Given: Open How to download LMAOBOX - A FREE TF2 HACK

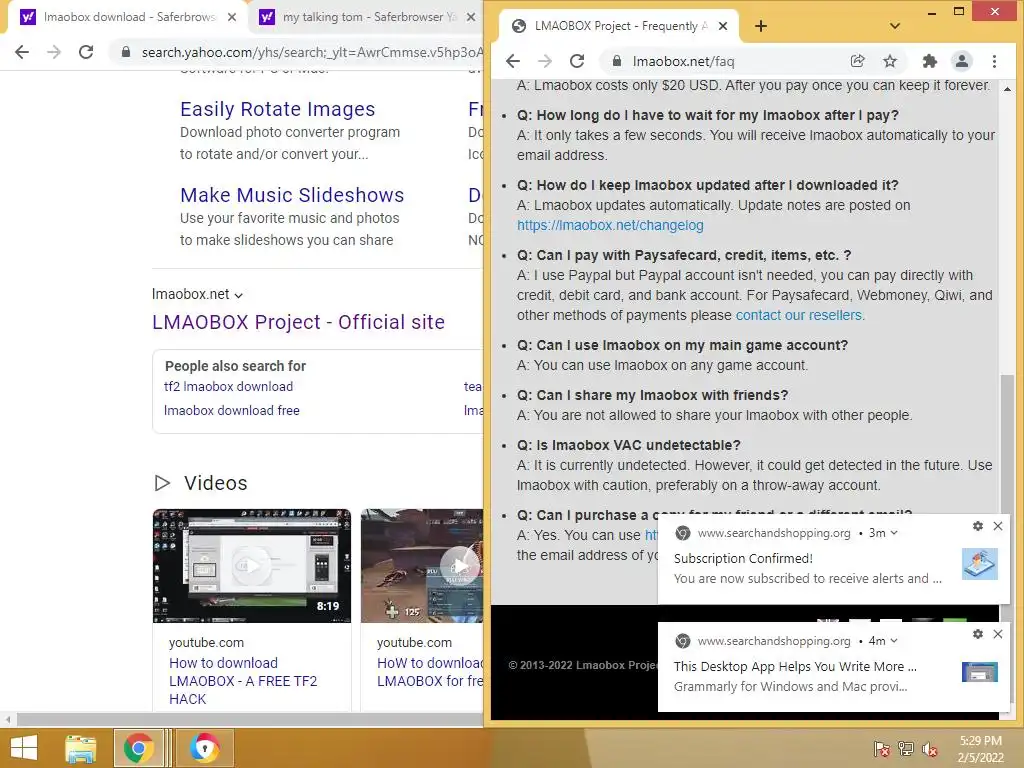Looking at the screenshot, I should pyautogui.click(x=243, y=680).
